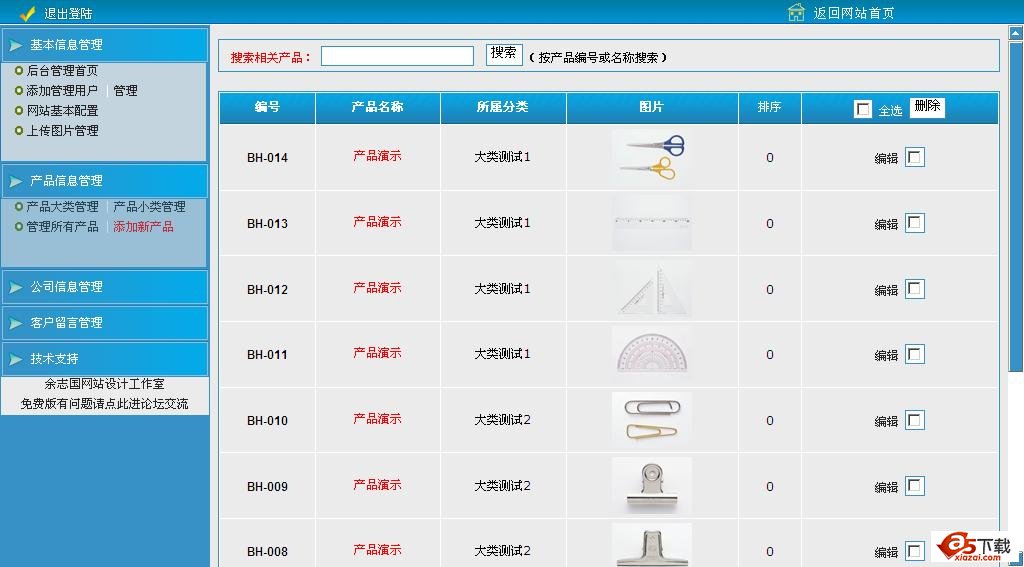Click bullet icon next to 后台管理首页
This screenshot has width=1024, height=567.
tap(18, 71)
